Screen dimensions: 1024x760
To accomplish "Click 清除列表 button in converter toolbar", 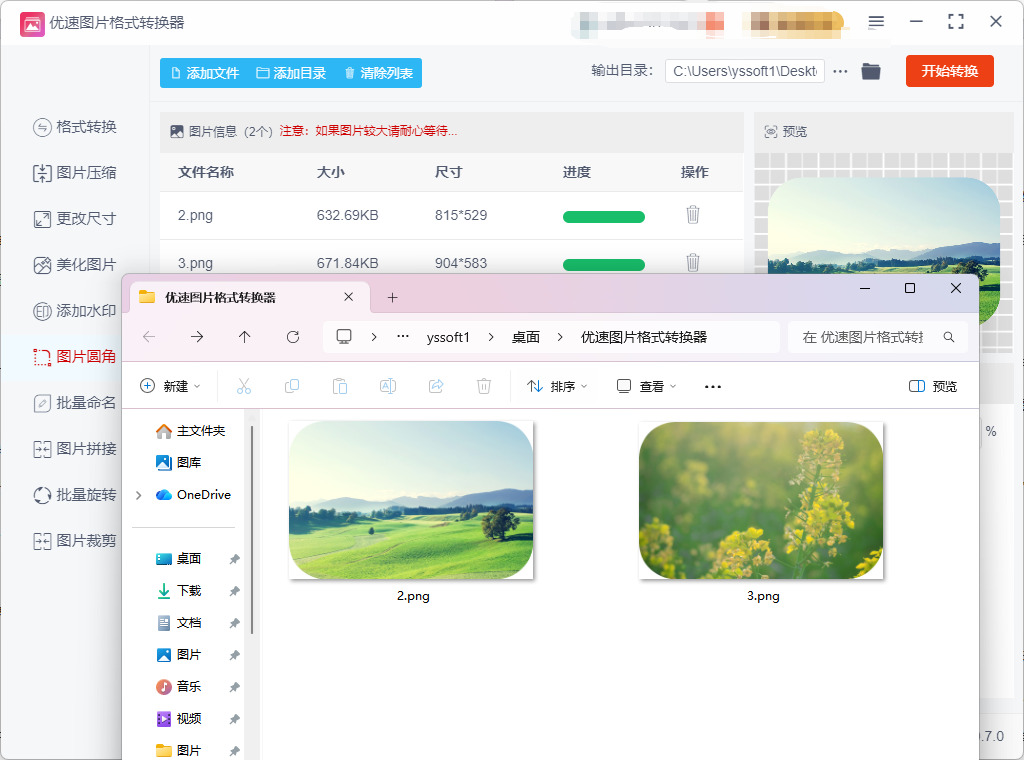I will [x=379, y=73].
